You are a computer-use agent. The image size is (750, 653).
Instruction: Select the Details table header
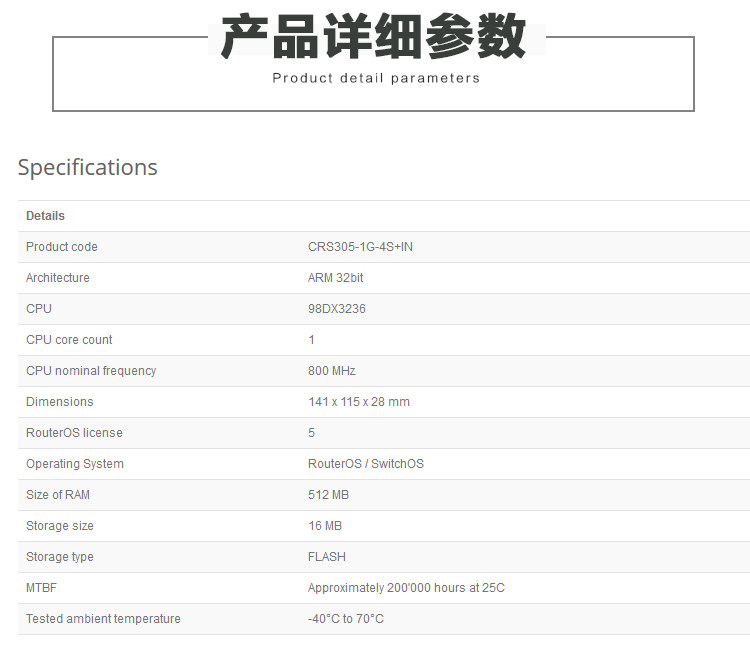click(45, 216)
